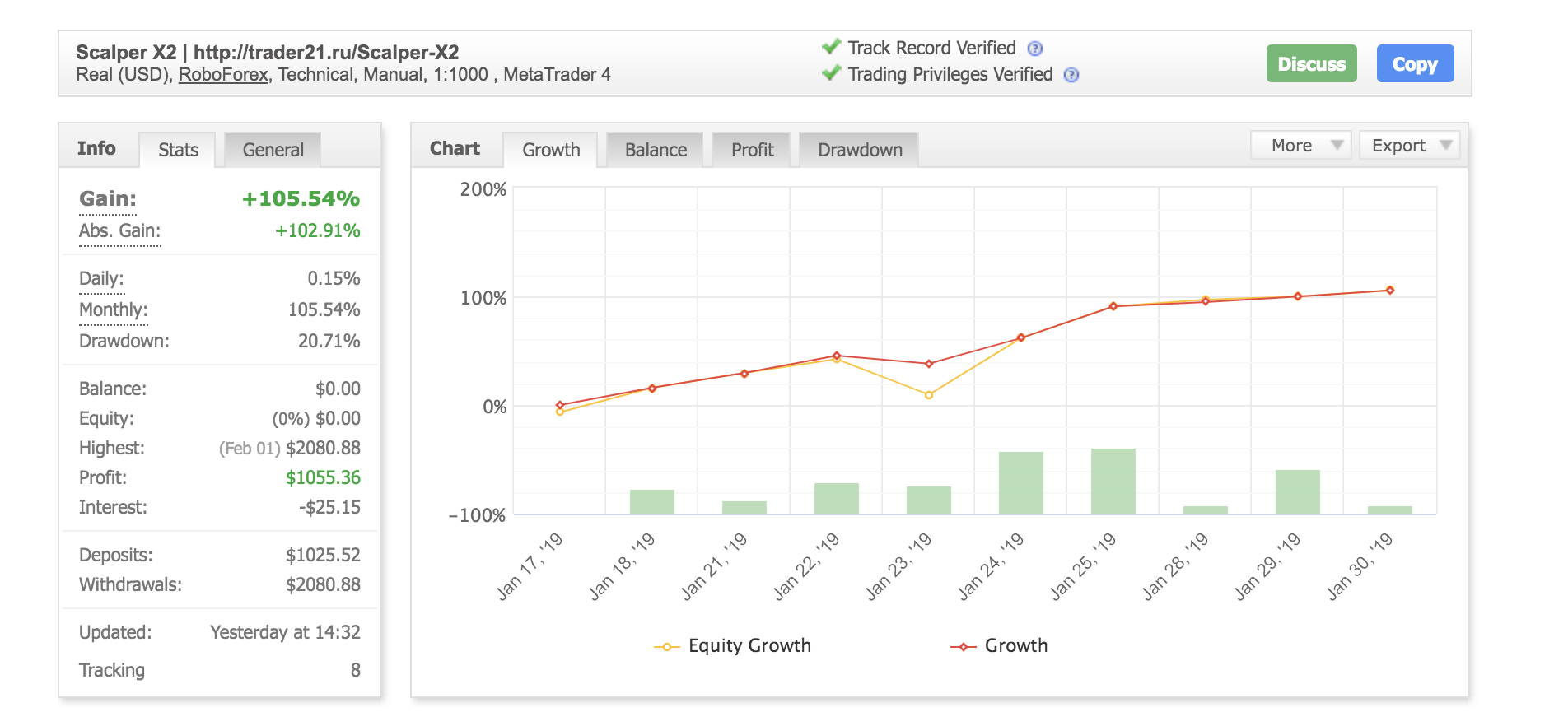1568x726 pixels.
Task: Click the Balance $0.00 value
Action: pyautogui.click(x=338, y=389)
